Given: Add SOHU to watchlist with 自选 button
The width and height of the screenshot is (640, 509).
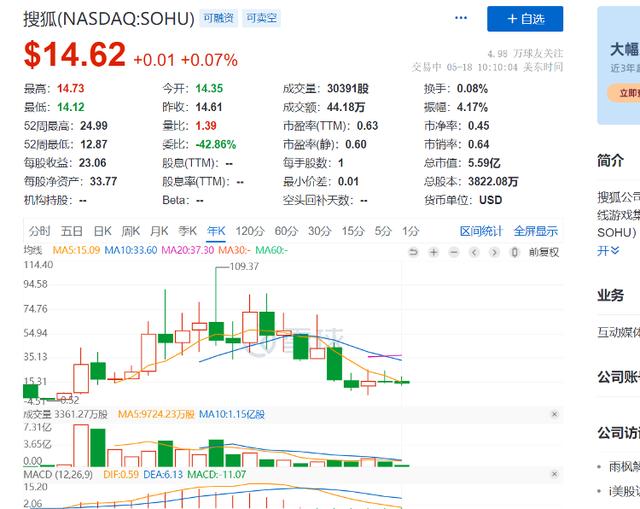Looking at the screenshot, I should pyautogui.click(x=525, y=19).
